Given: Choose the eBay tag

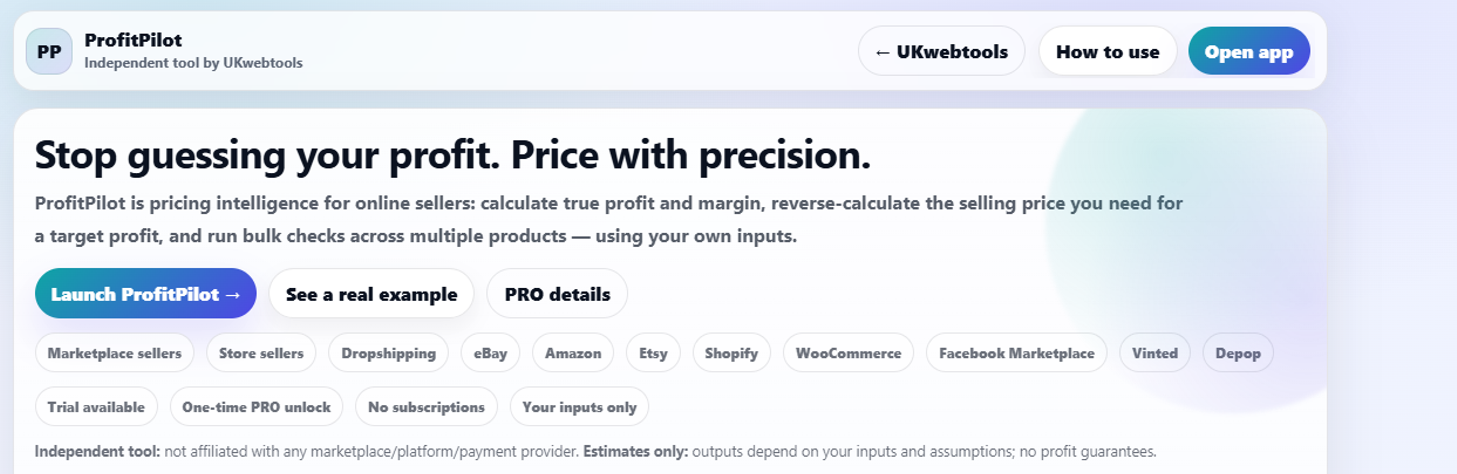Looking at the screenshot, I should pos(491,353).
